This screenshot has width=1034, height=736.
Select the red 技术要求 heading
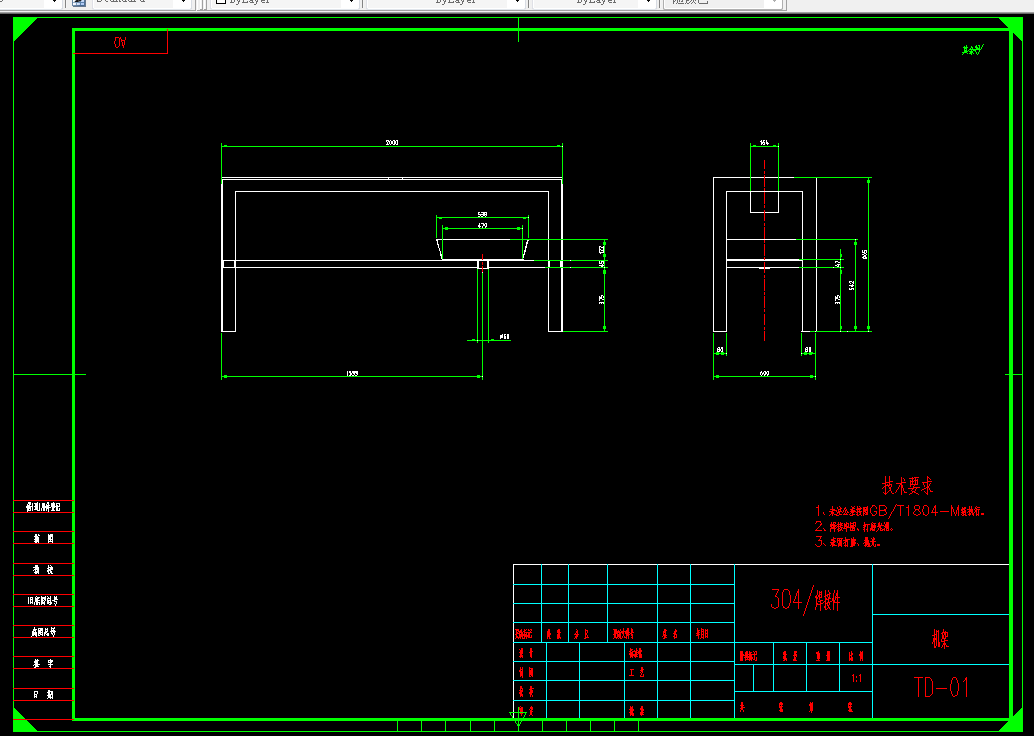tap(908, 486)
